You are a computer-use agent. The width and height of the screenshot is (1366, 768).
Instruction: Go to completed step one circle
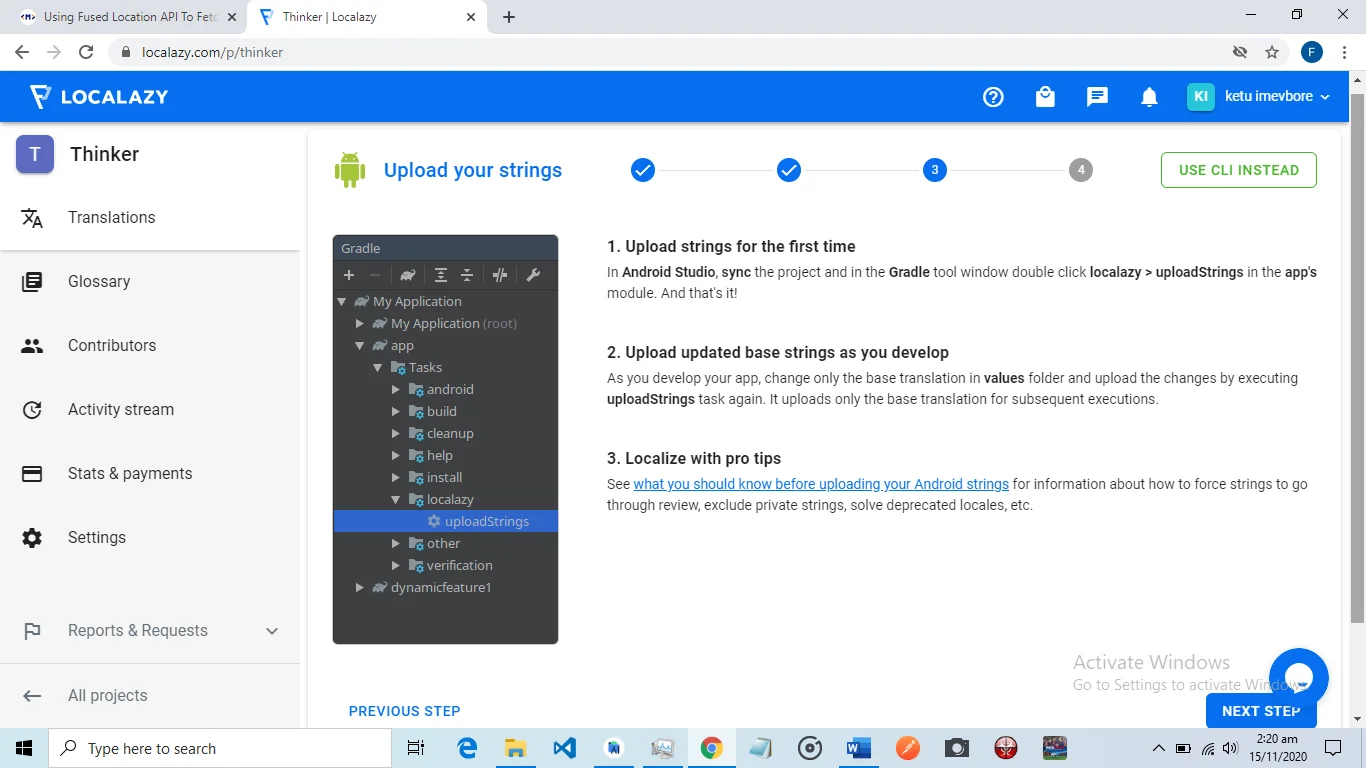click(643, 170)
